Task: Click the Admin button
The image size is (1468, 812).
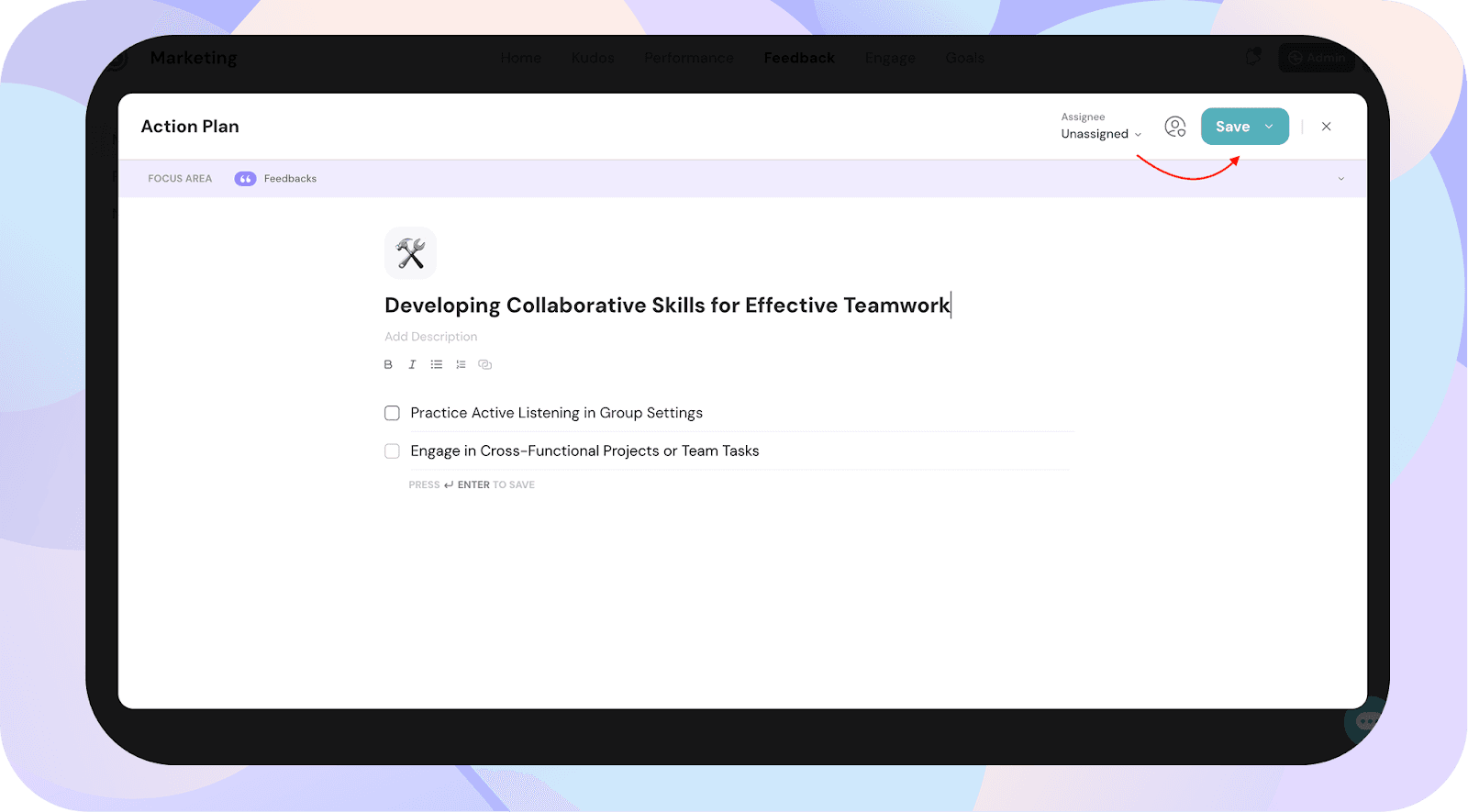Action: coord(1316,58)
